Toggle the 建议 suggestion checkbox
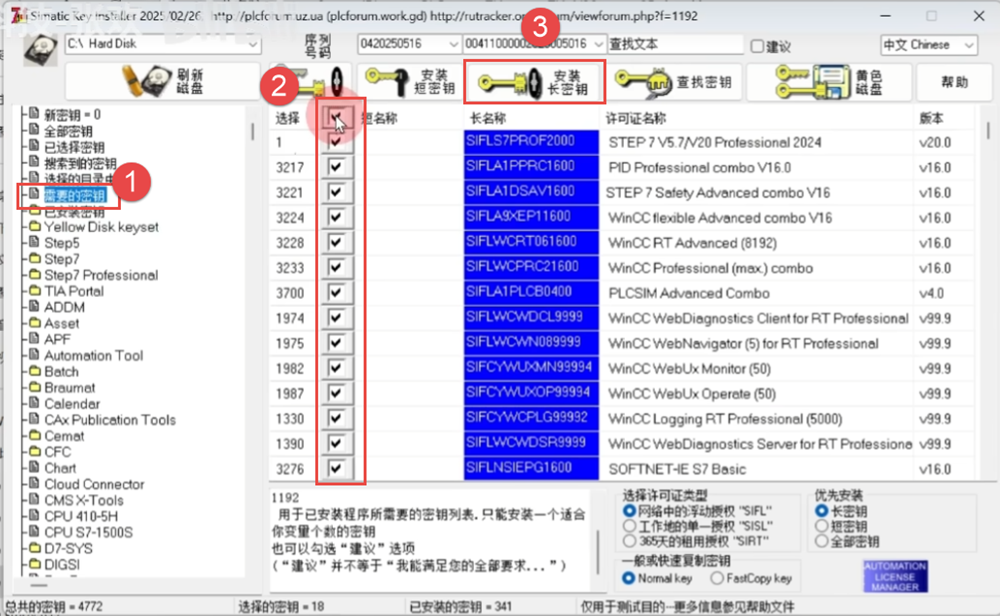 757,46
